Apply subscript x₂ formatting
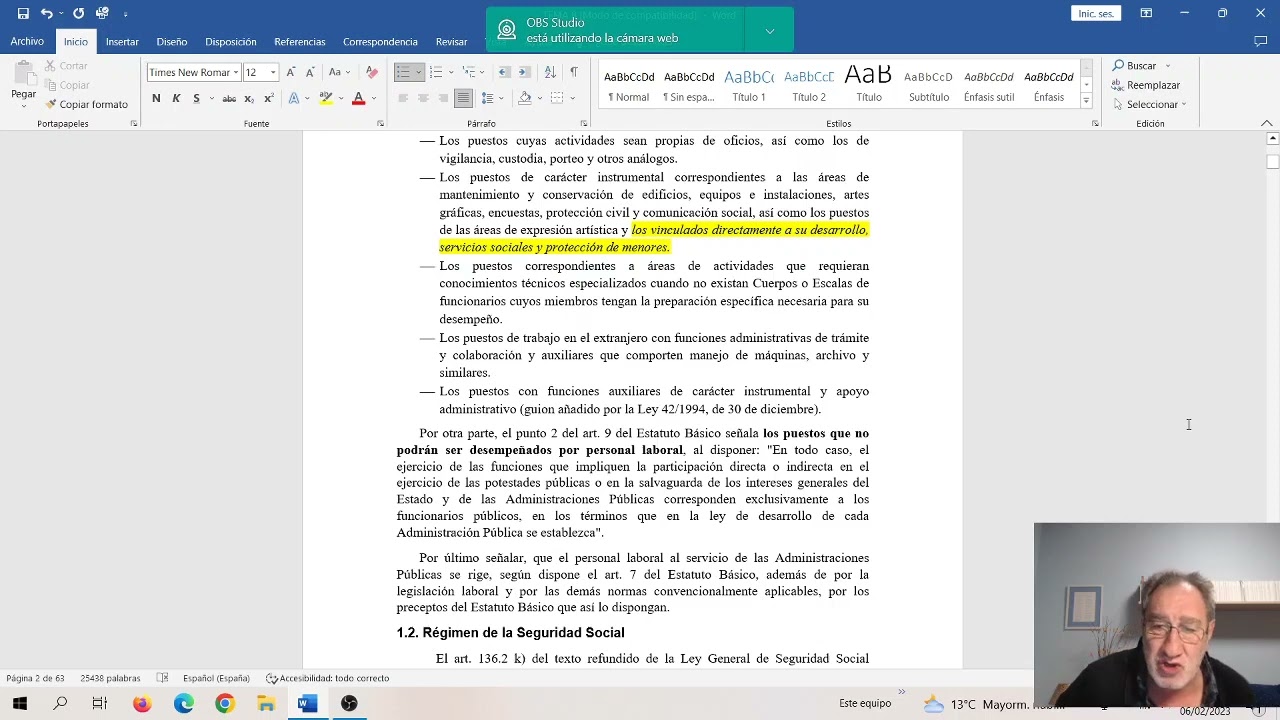1280x720 pixels. [249, 98]
